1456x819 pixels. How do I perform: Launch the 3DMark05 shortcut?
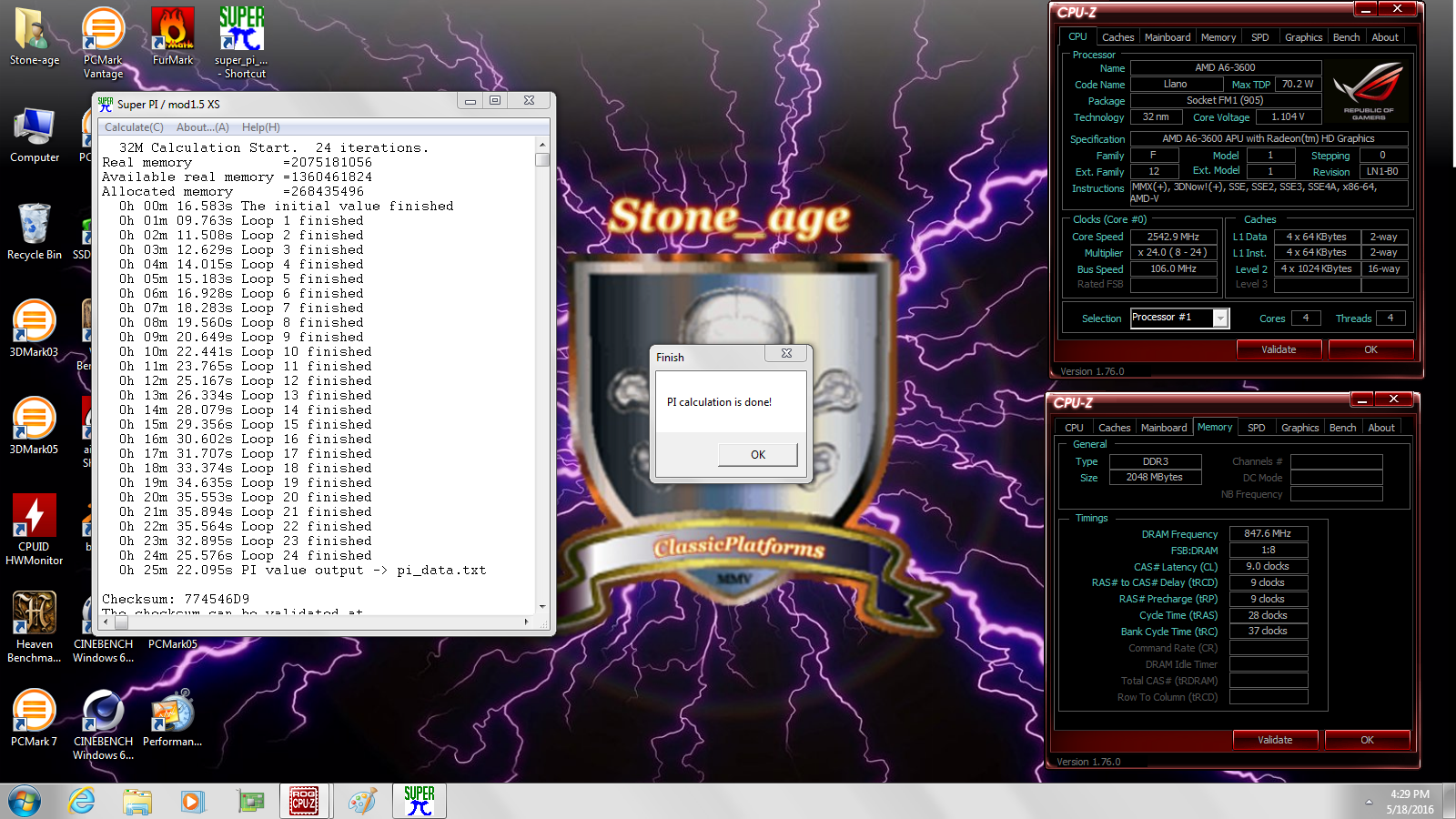34,426
